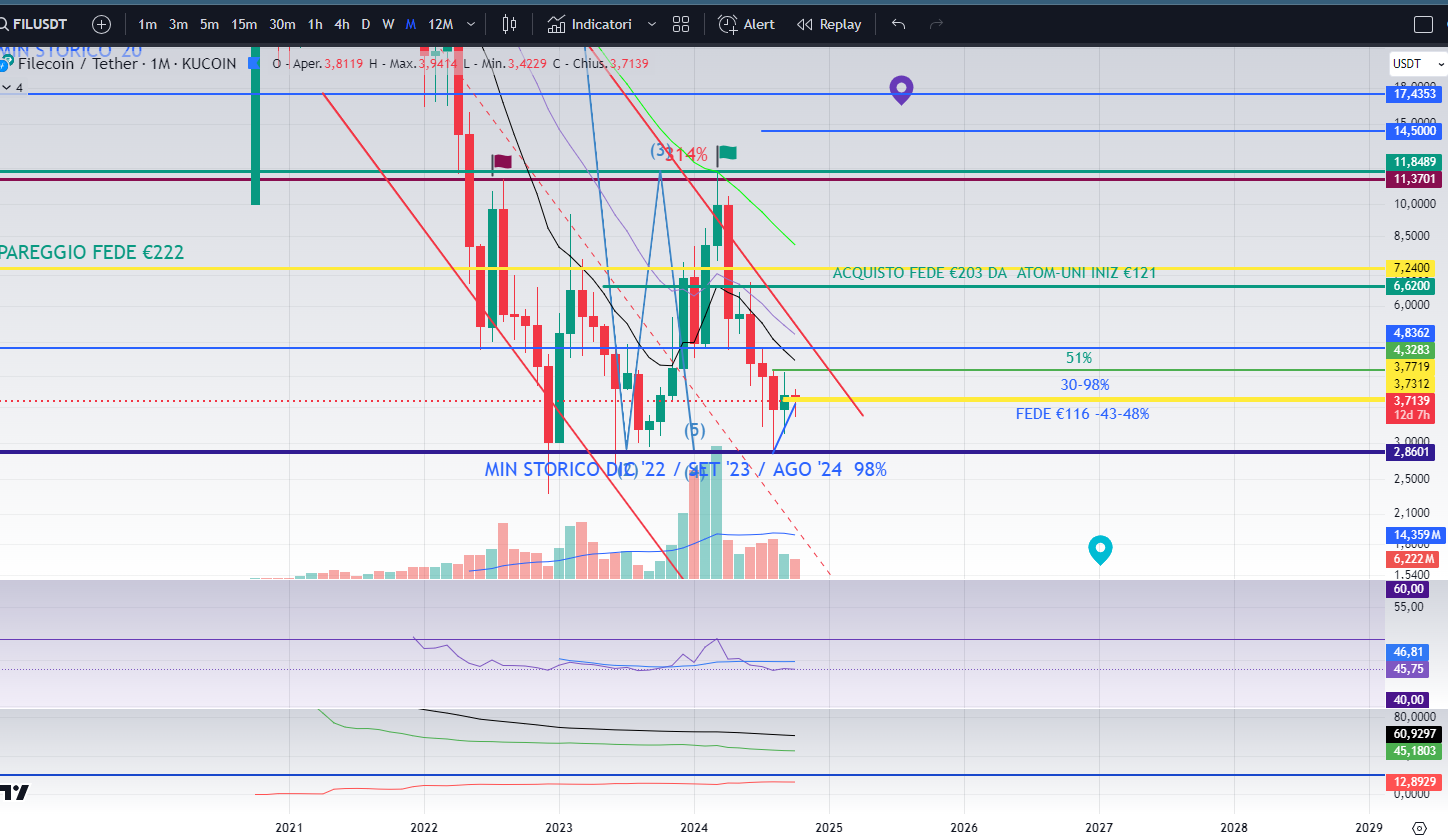Click the undo arrow
Screen dimensions: 1448x836
[x=898, y=24]
